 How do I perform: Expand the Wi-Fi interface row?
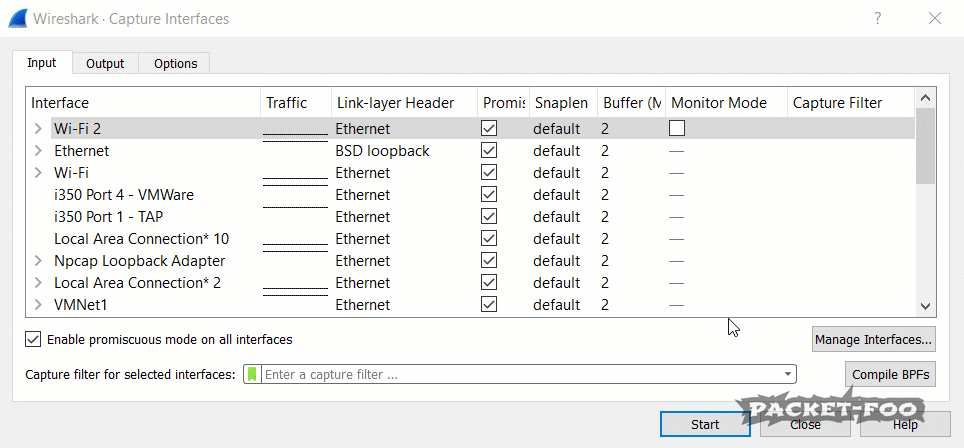coord(39,173)
